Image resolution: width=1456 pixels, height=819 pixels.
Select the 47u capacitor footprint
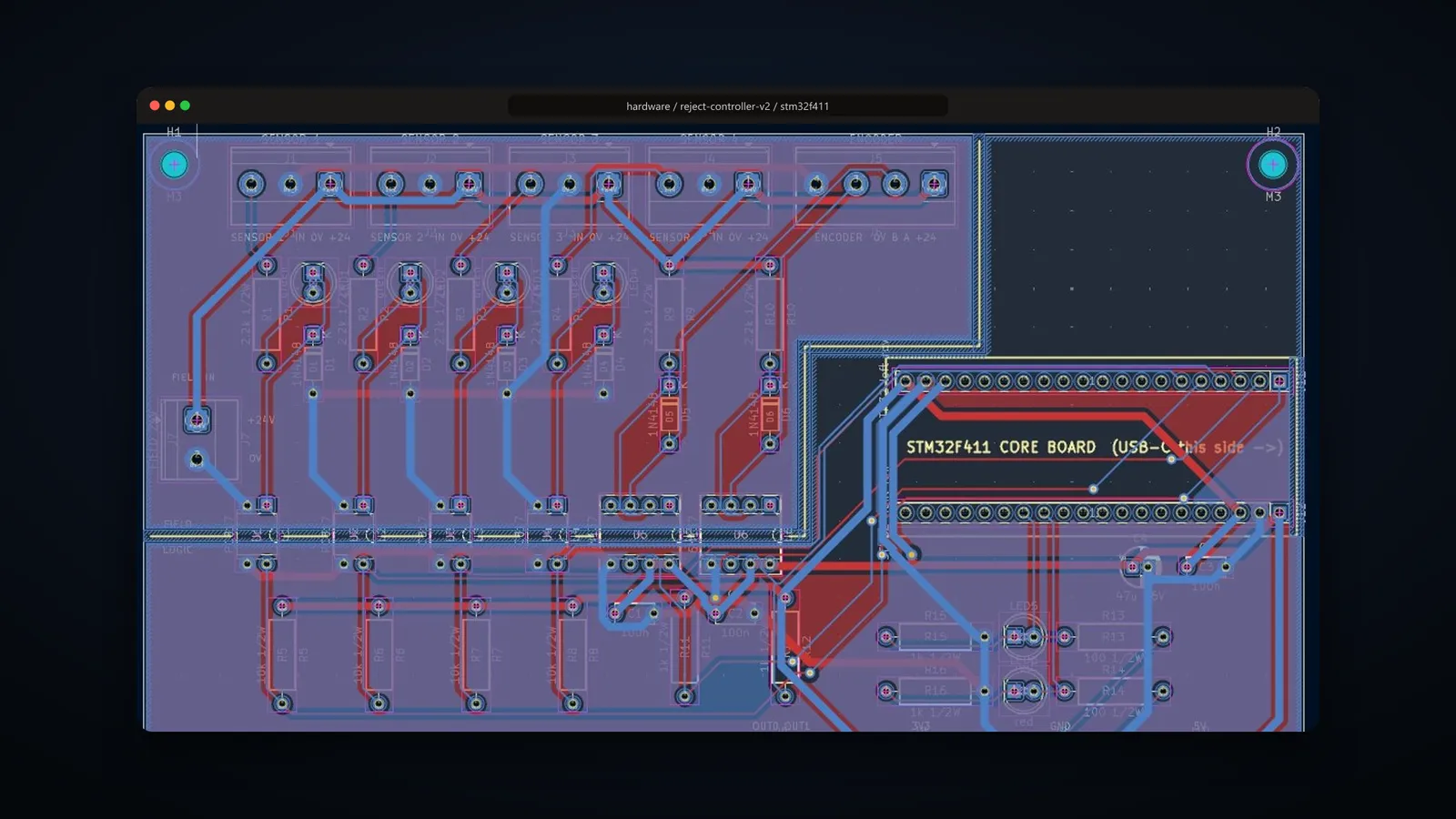pos(1139,566)
